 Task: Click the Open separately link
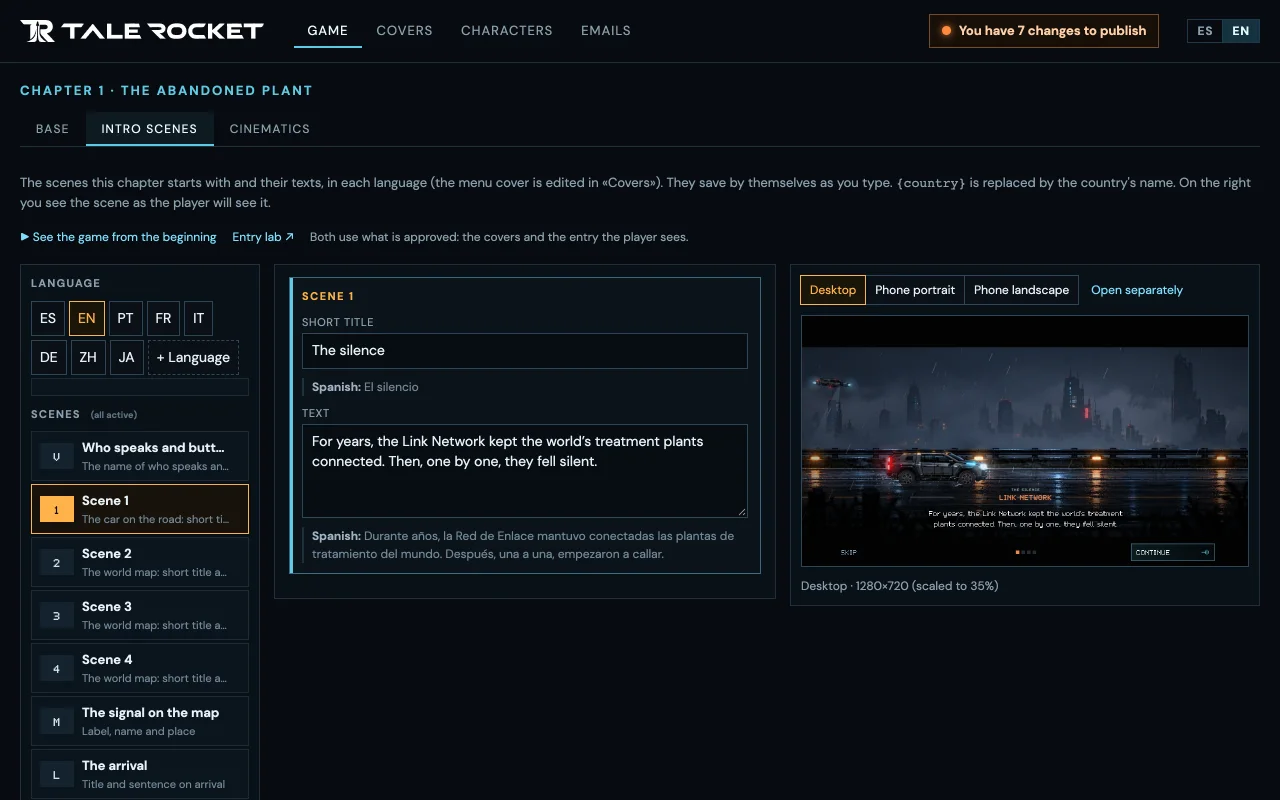coord(1137,290)
